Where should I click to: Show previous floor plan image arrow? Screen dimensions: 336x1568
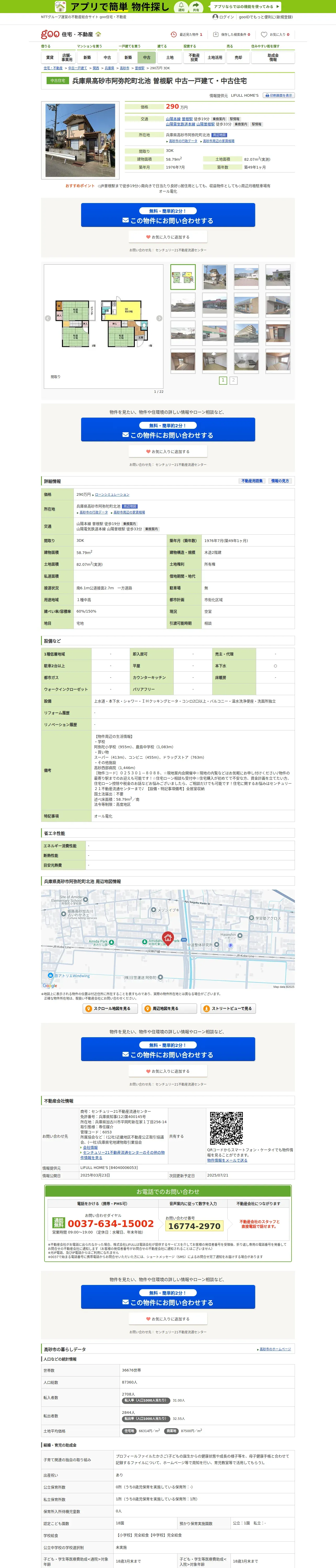[x=48, y=318]
